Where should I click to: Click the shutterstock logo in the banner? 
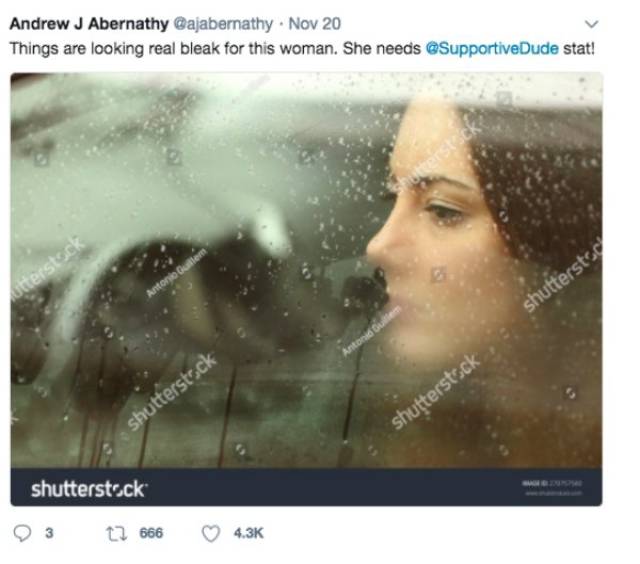[89, 489]
